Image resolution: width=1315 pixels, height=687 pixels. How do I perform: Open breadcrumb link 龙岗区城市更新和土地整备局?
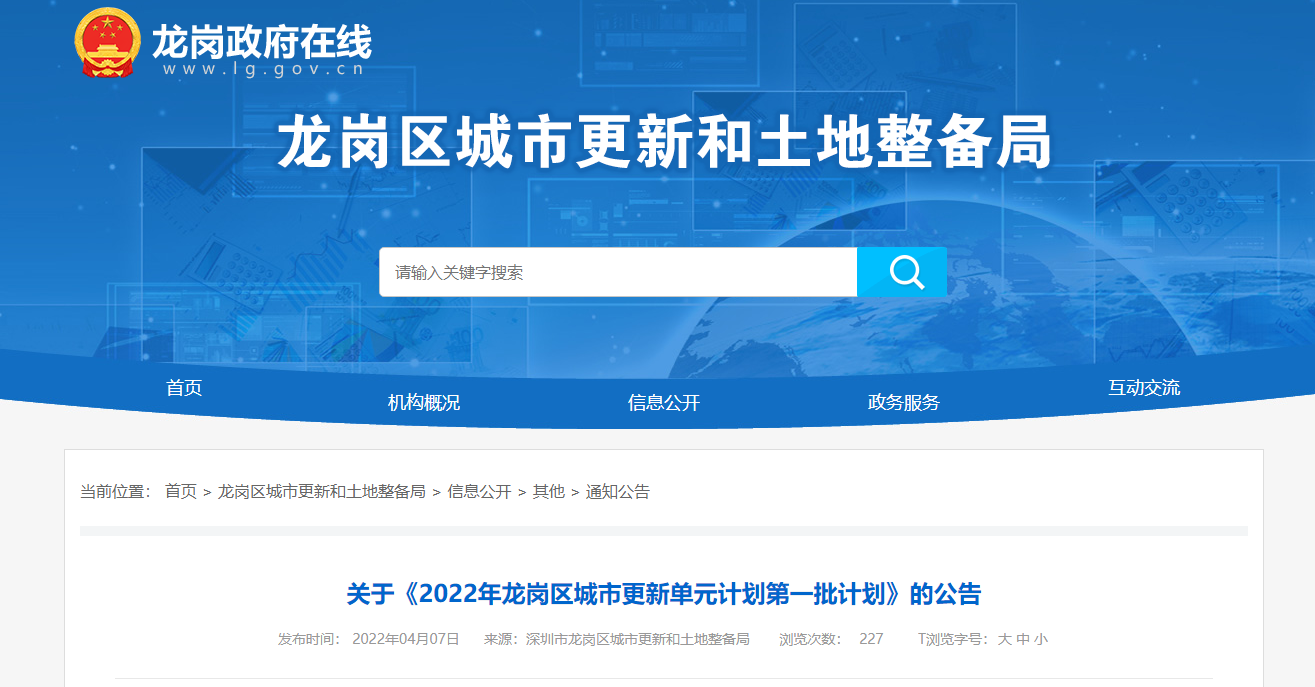pyautogui.click(x=322, y=492)
